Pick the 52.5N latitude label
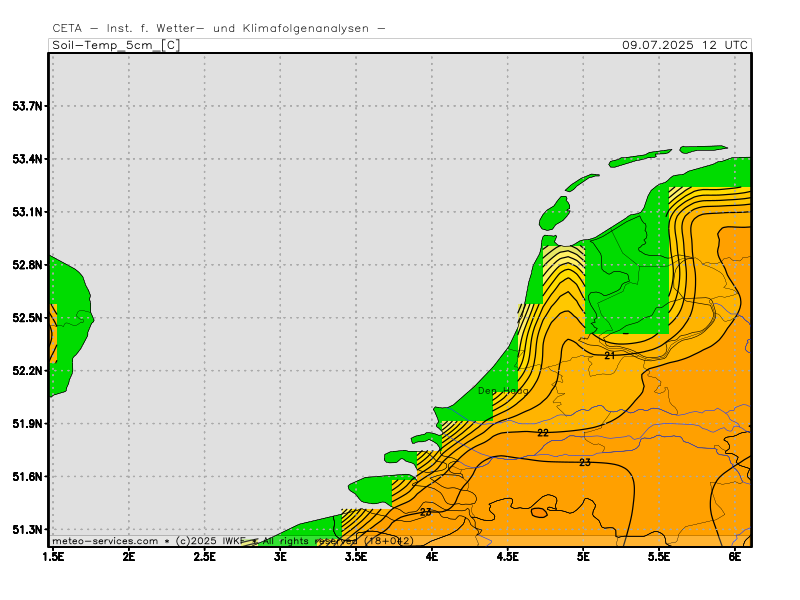Viewport: 800px width, 600px height. (x=27, y=318)
